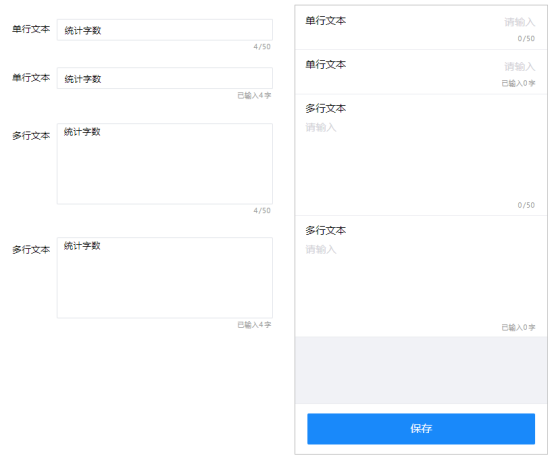Click the 0/50 counter in the first mobile row
The height and width of the screenshot is (461, 554).
coord(526,39)
